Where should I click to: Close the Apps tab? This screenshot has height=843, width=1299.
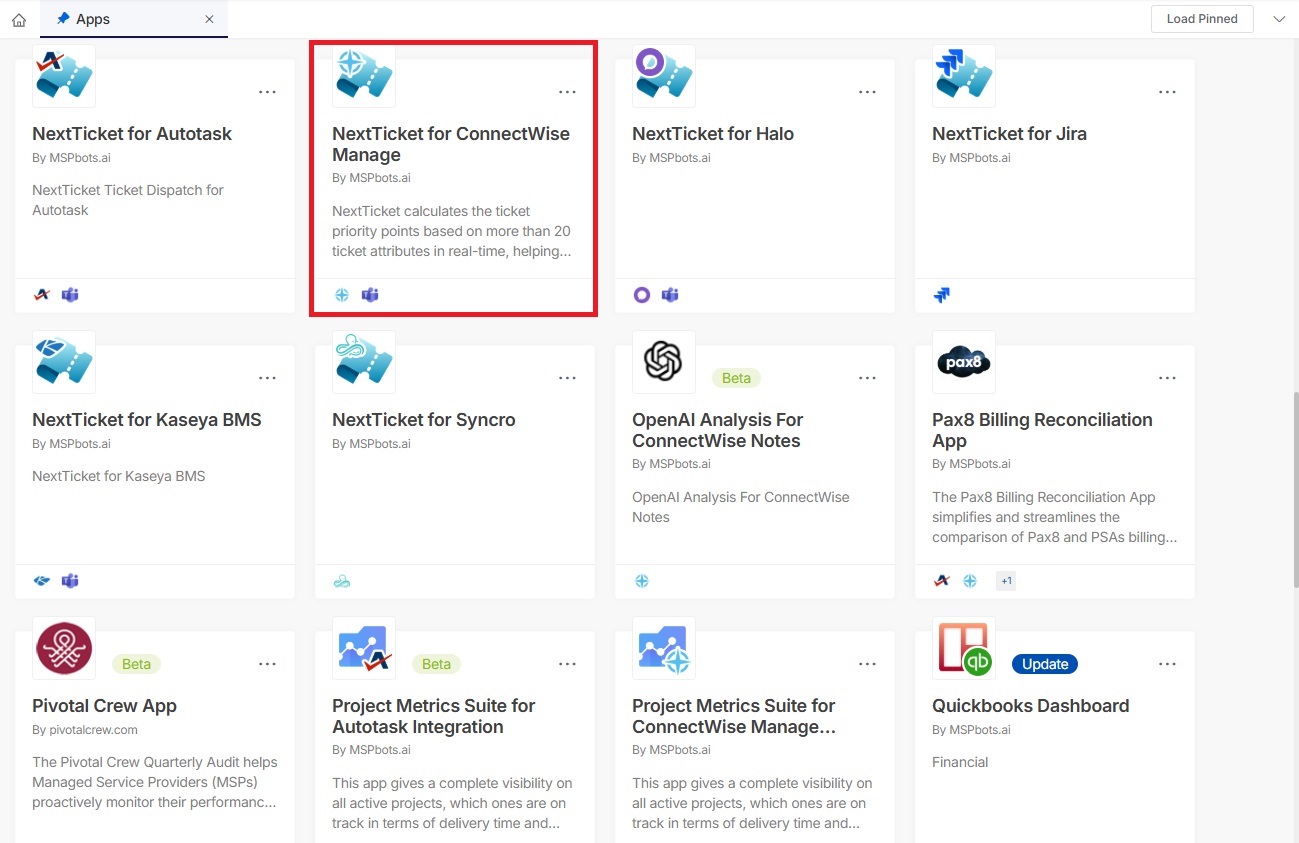(x=209, y=19)
